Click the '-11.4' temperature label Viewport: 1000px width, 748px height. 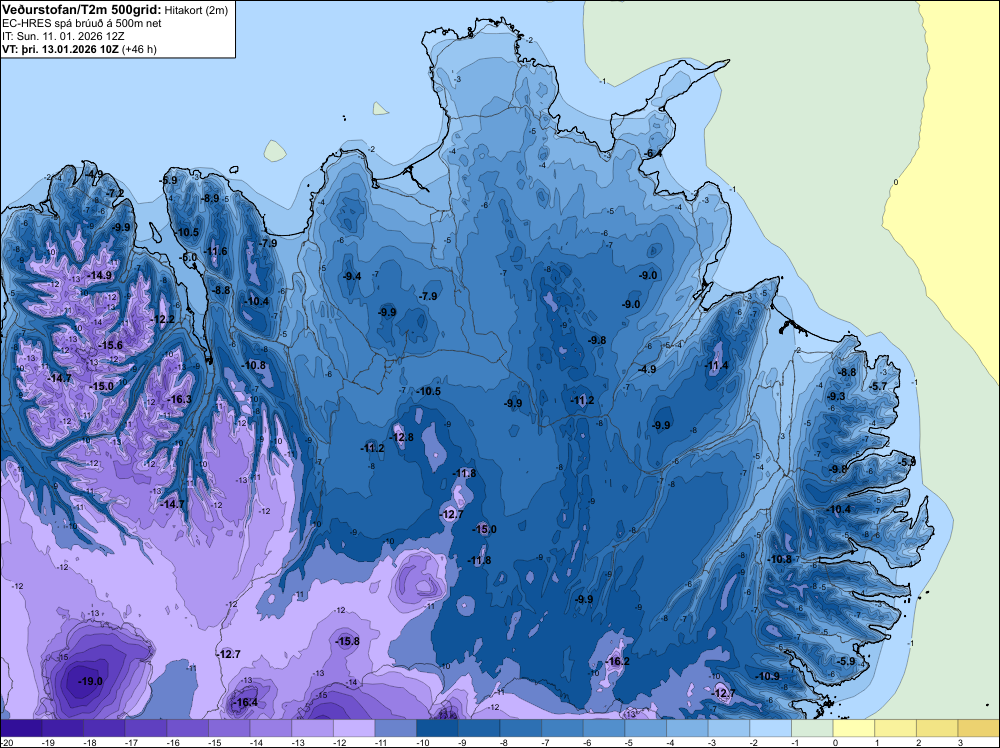point(716,365)
